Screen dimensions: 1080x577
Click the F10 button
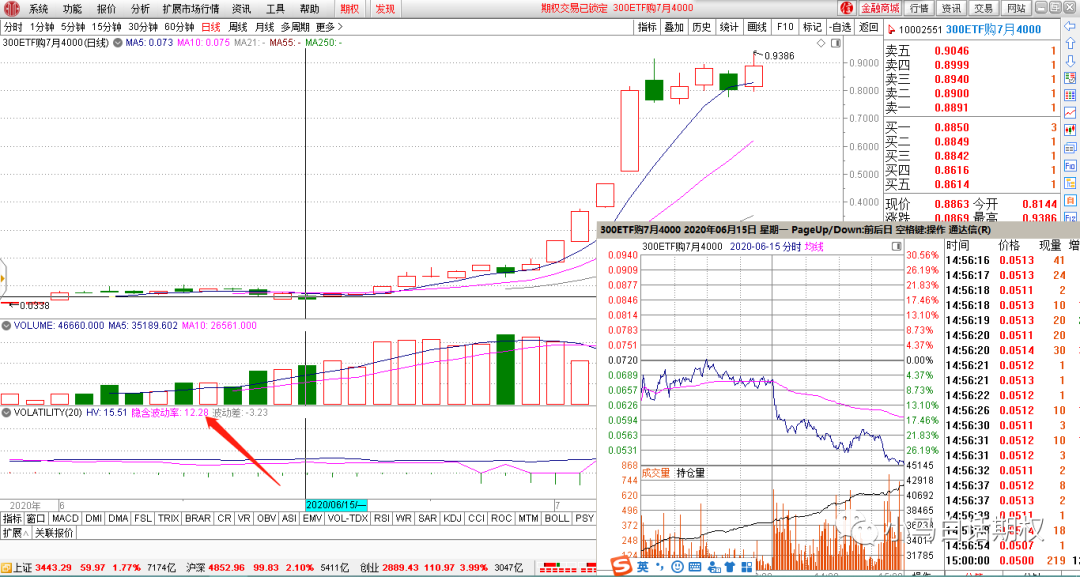pyautogui.click(x=785, y=27)
